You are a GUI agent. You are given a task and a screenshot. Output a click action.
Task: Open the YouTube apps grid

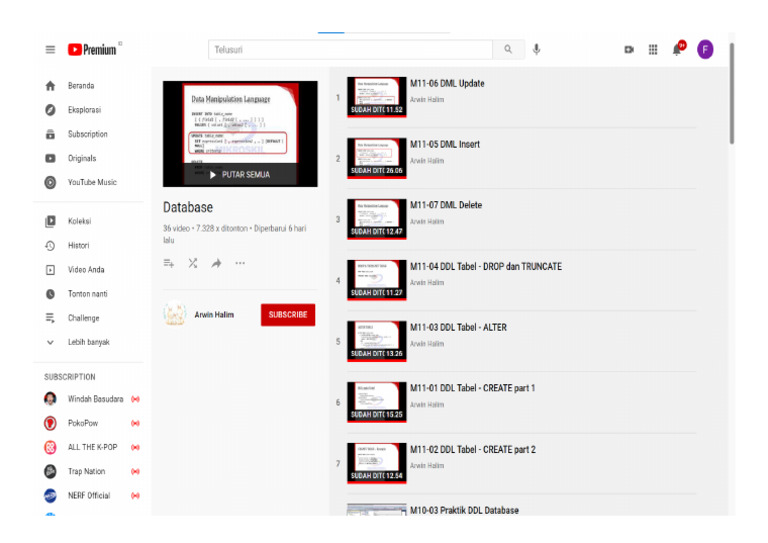click(653, 49)
